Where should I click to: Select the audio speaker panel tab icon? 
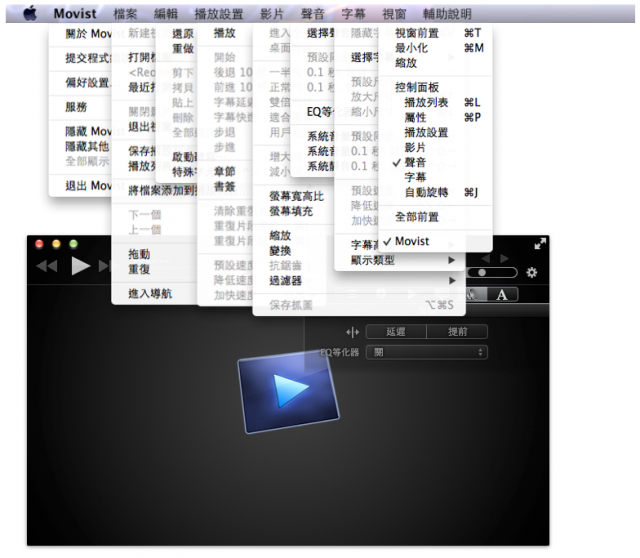coord(476,294)
